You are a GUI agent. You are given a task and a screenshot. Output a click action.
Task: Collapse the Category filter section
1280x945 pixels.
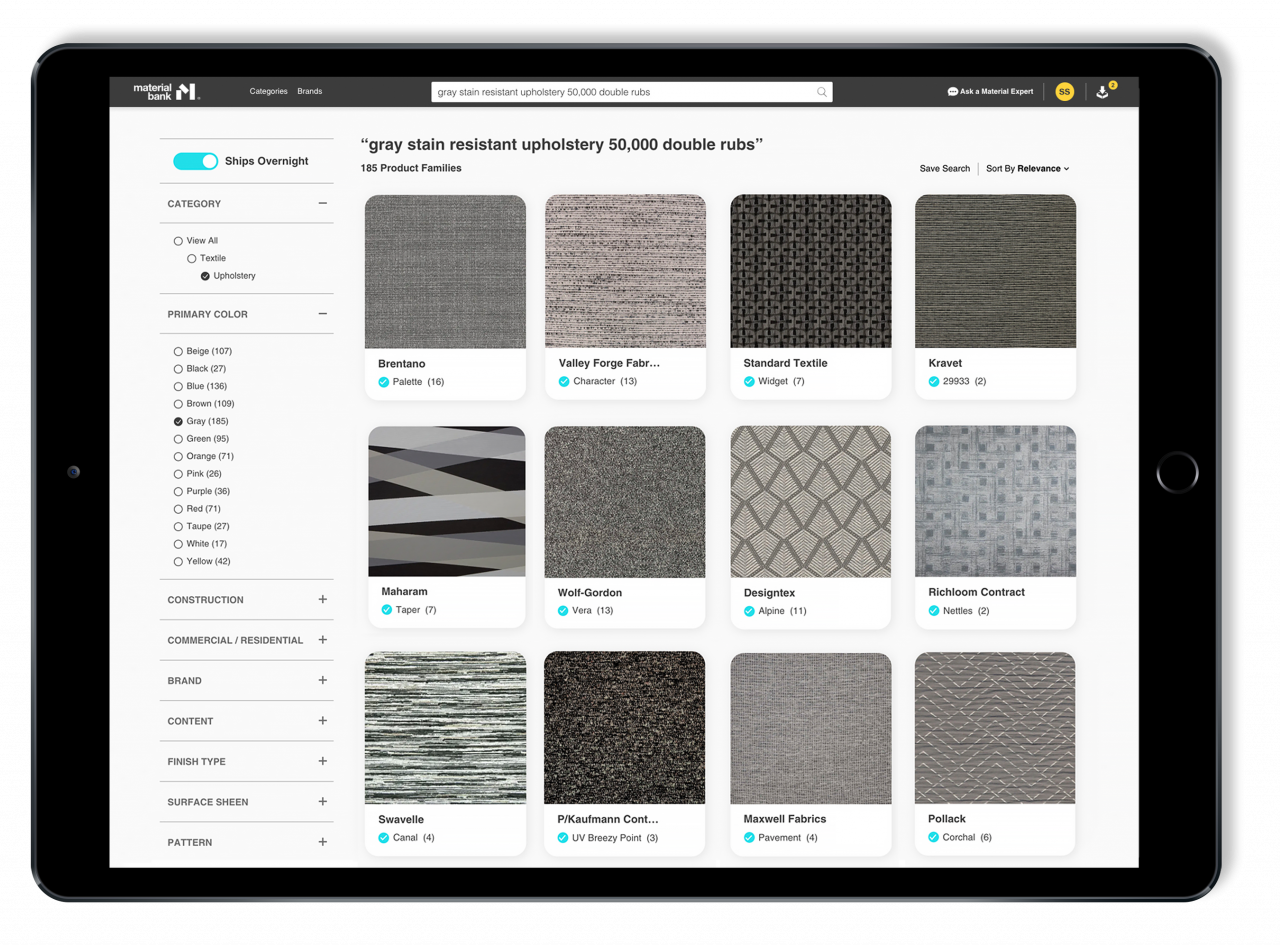pyautogui.click(x=322, y=203)
